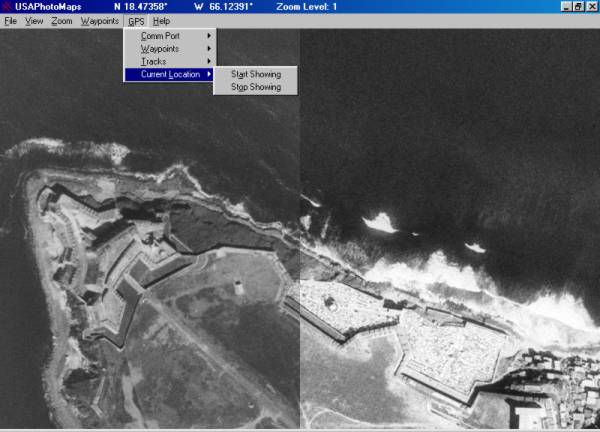The image size is (600, 432).
Task: Minimize the USAPhotoMaps window
Action: point(566,7)
